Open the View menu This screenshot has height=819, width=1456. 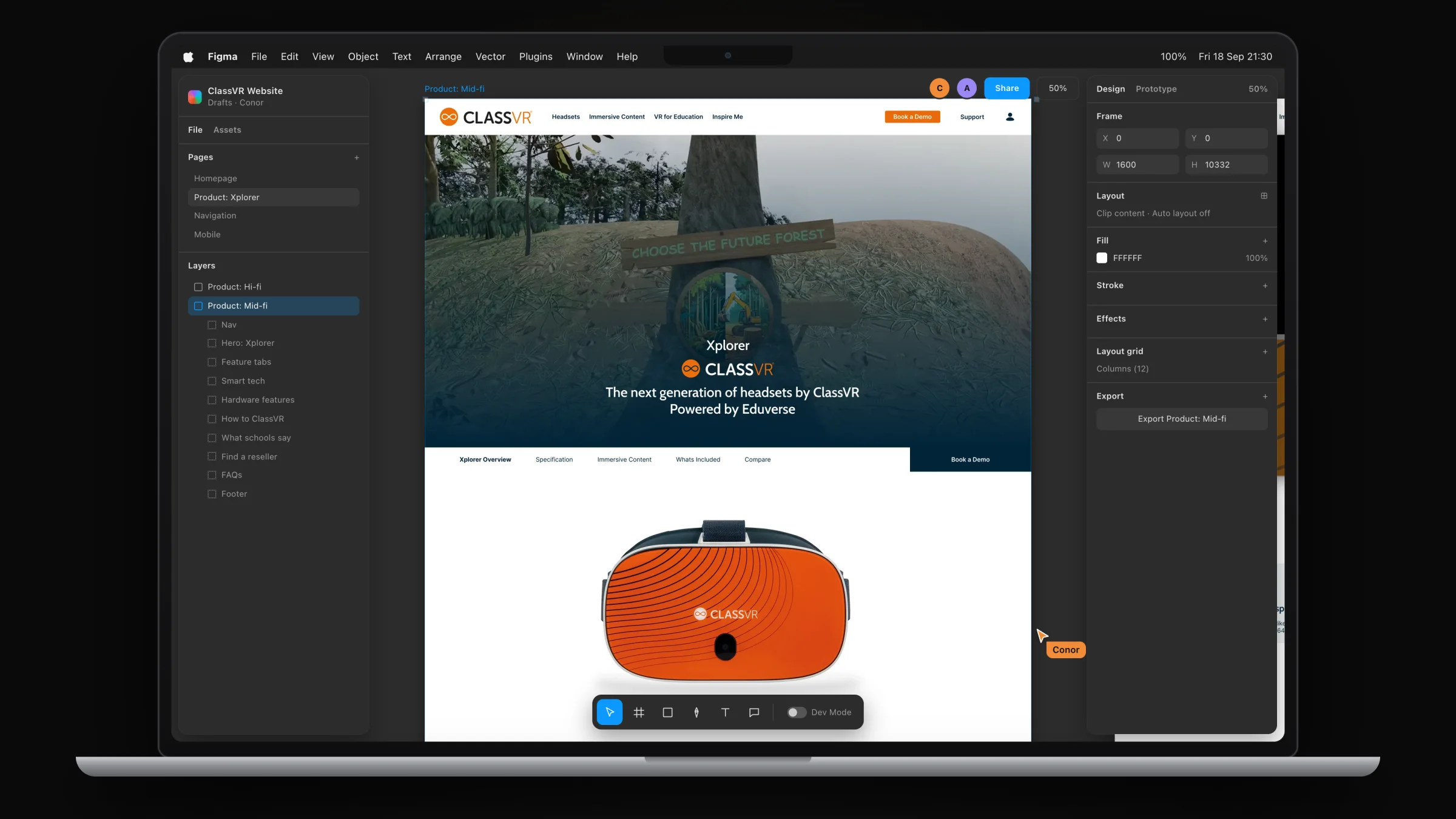(323, 56)
